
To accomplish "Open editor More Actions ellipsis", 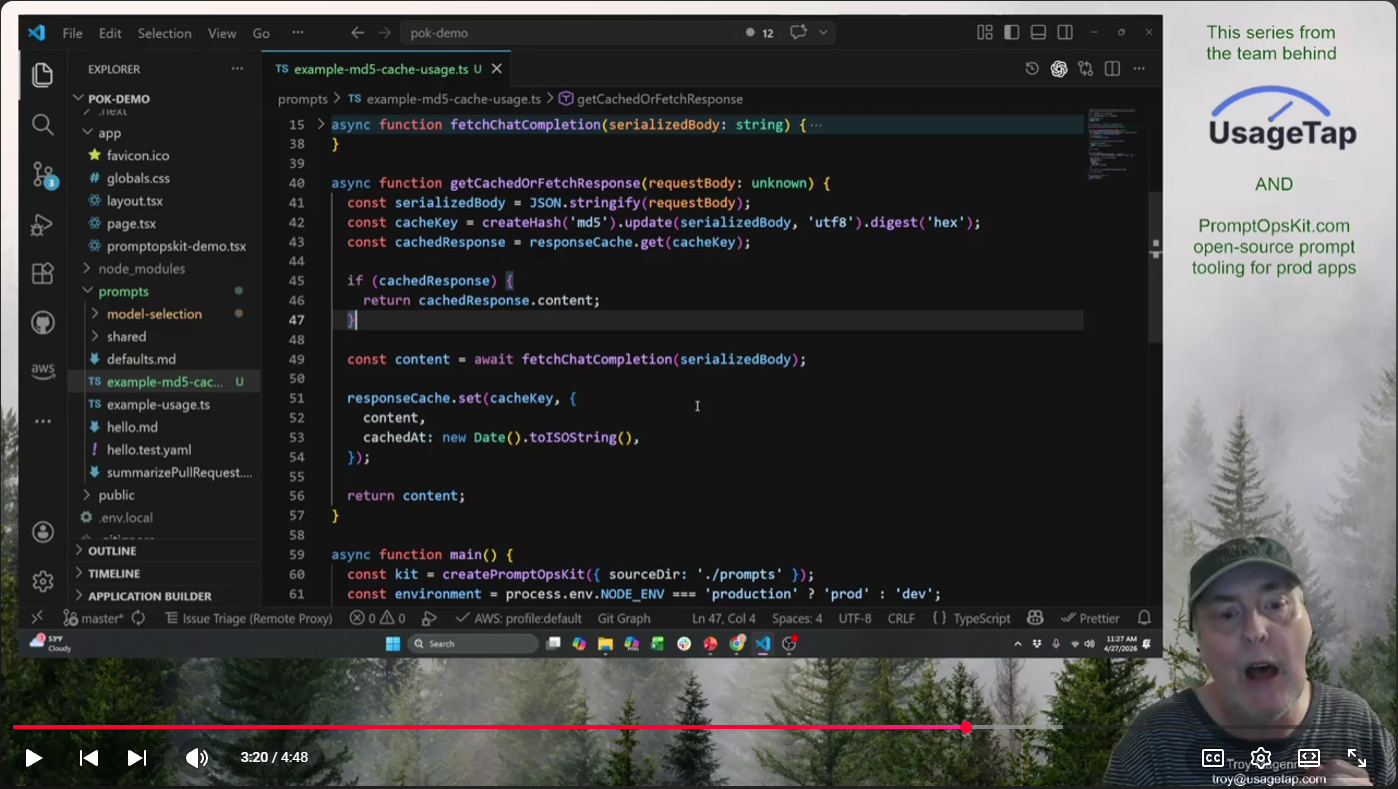I will click(1139, 69).
